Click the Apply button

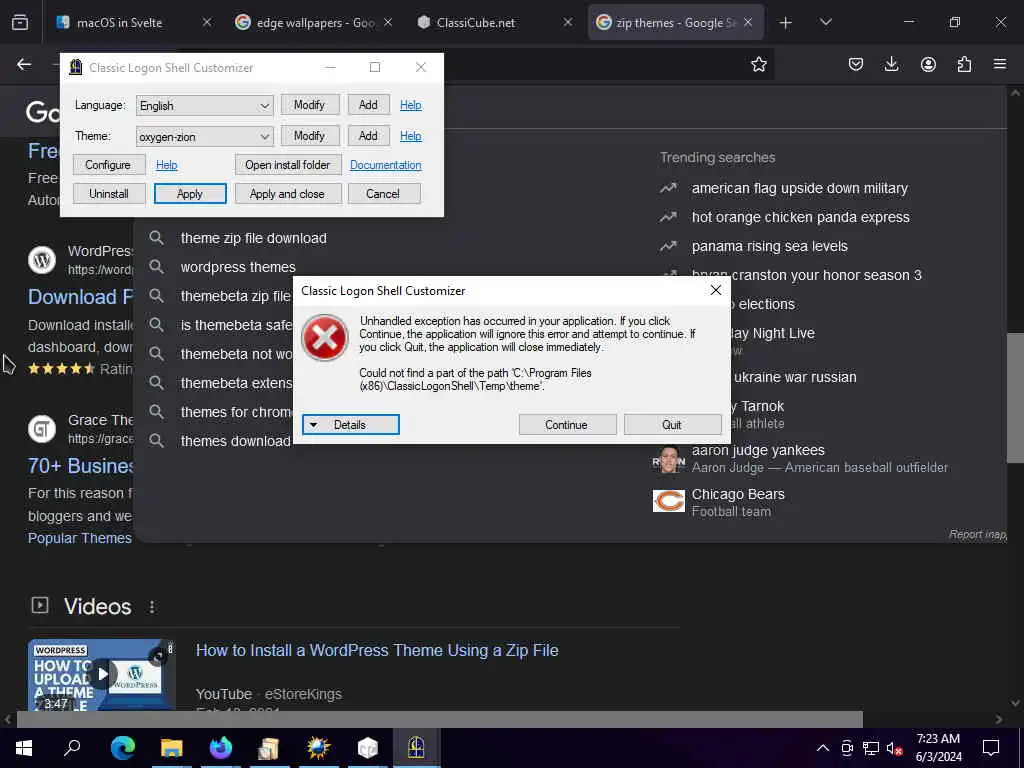[x=190, y=194]
